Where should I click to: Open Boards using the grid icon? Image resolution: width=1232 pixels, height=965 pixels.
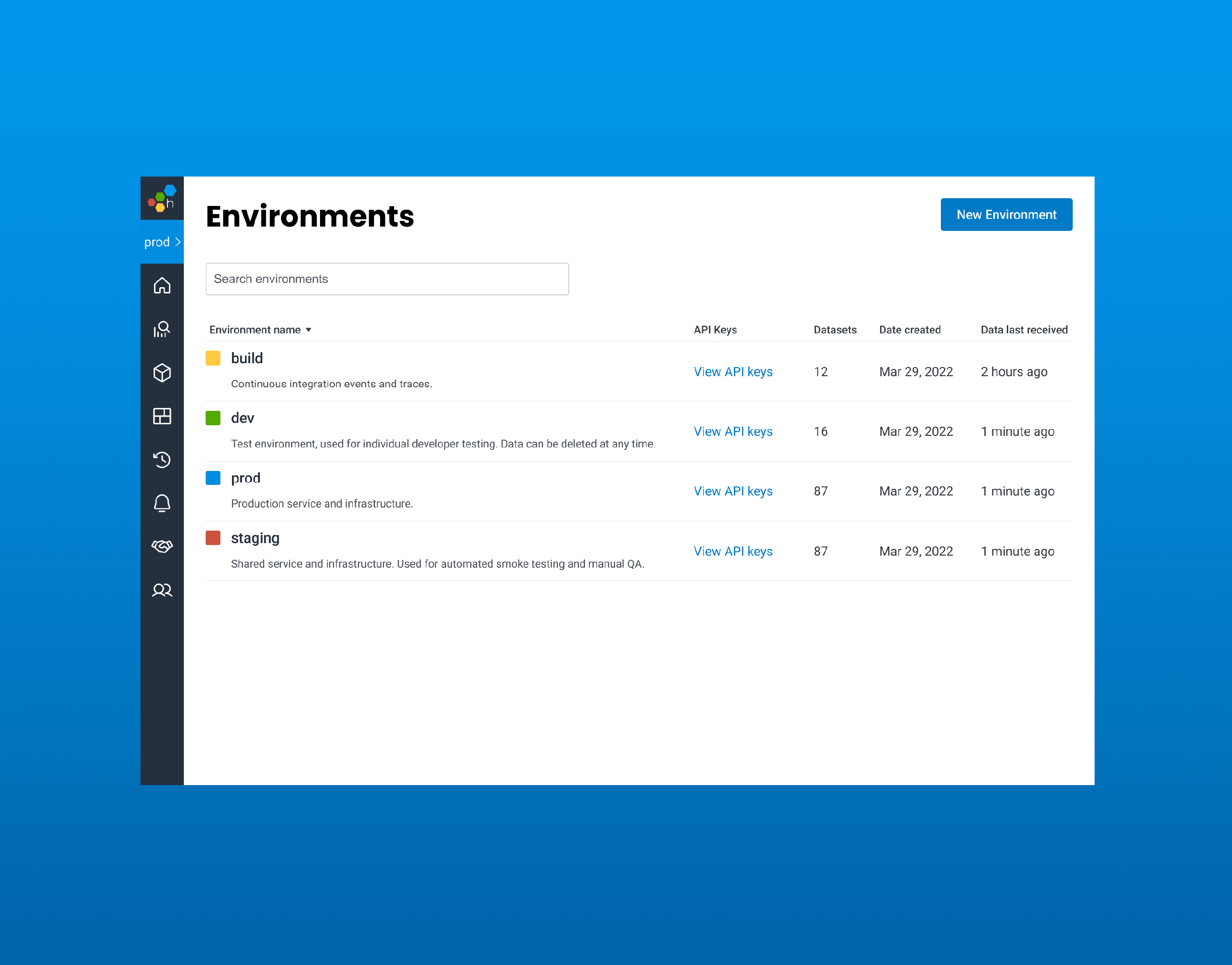click(x=162, y=417)
